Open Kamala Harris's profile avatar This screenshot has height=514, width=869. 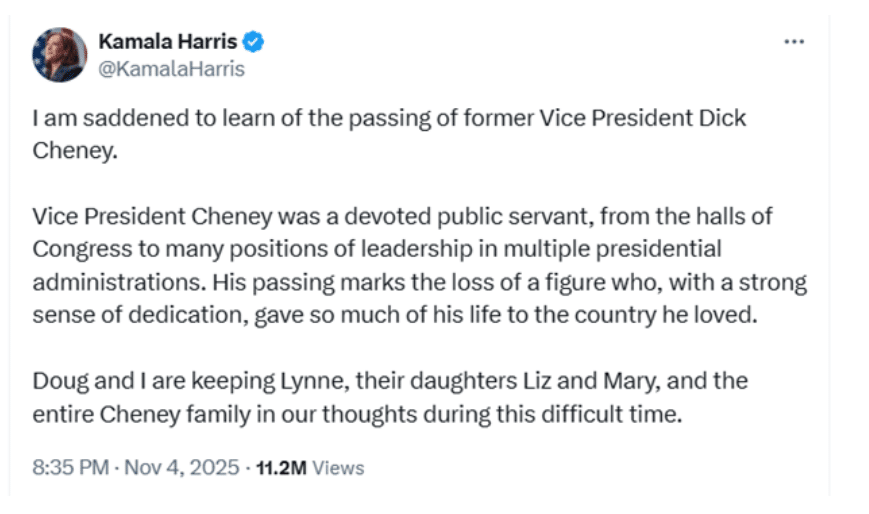coord(59,54)
